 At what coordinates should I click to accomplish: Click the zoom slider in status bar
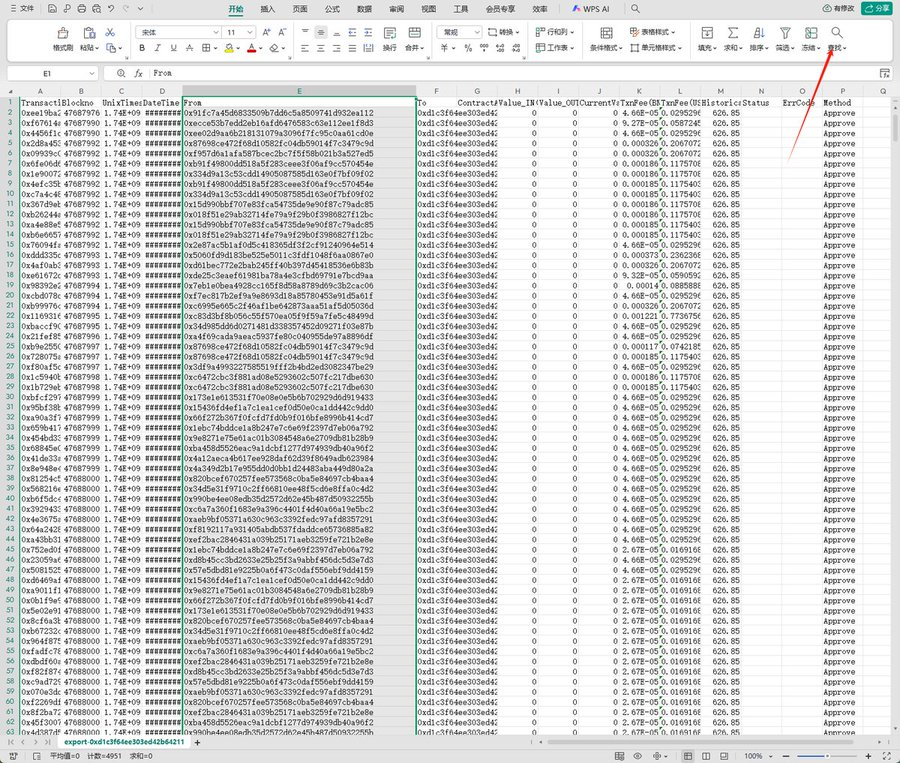point(827,756)
